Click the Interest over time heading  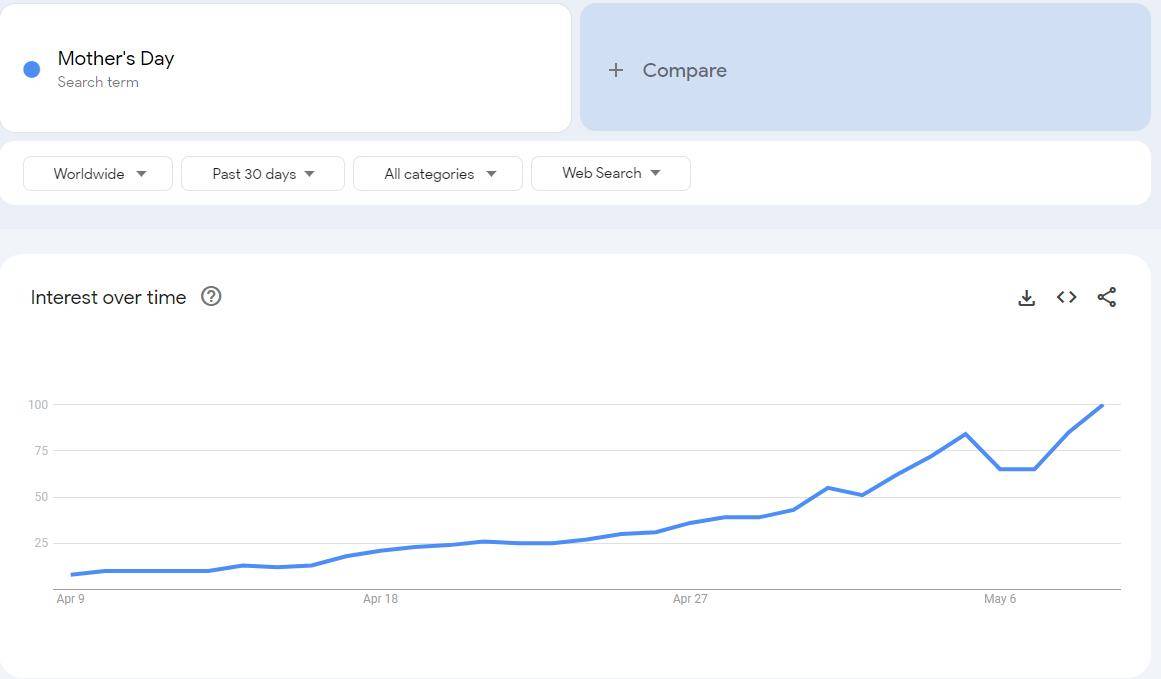click(108, 297)
